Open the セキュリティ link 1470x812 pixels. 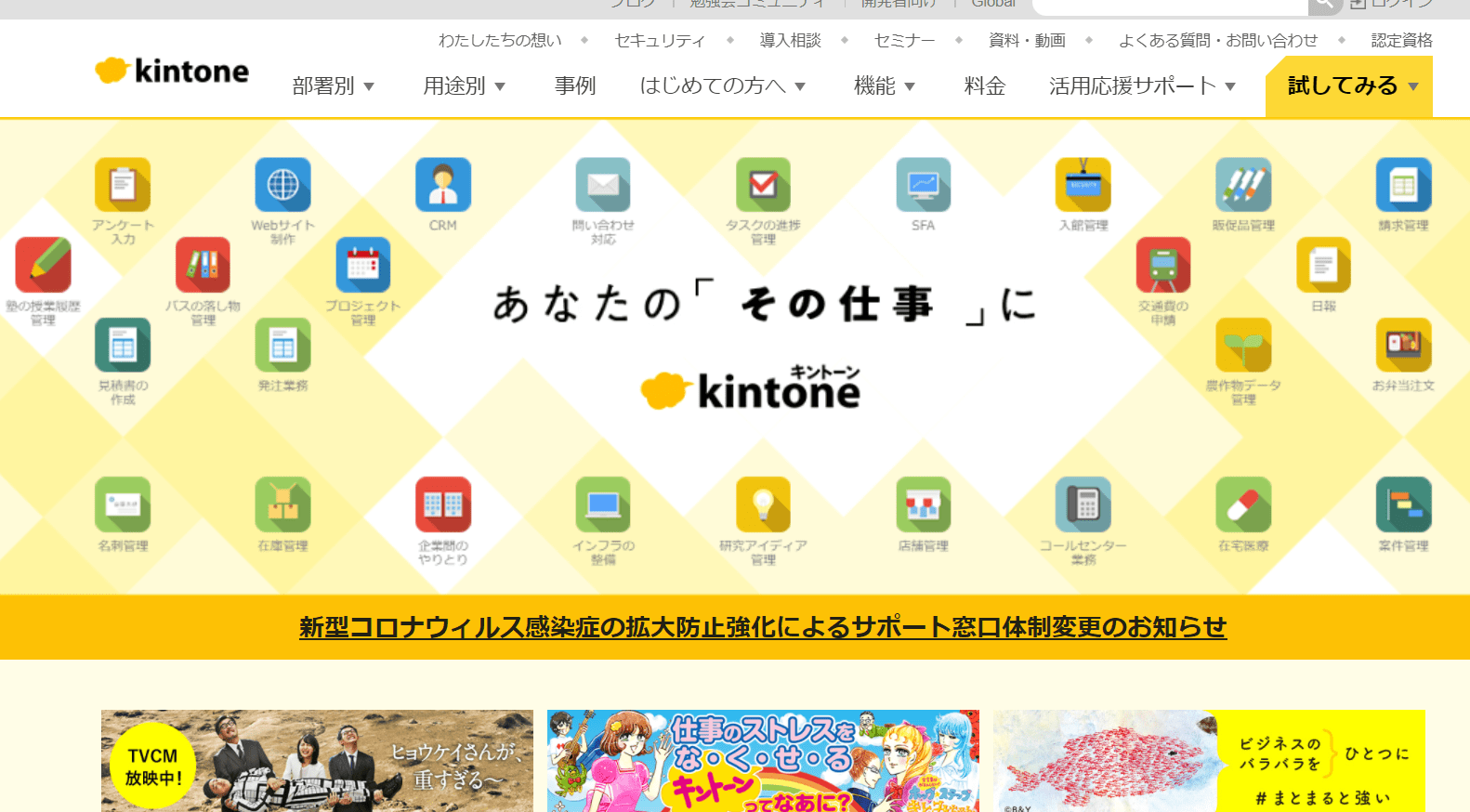pyautogui.click(x=660, y=40)
